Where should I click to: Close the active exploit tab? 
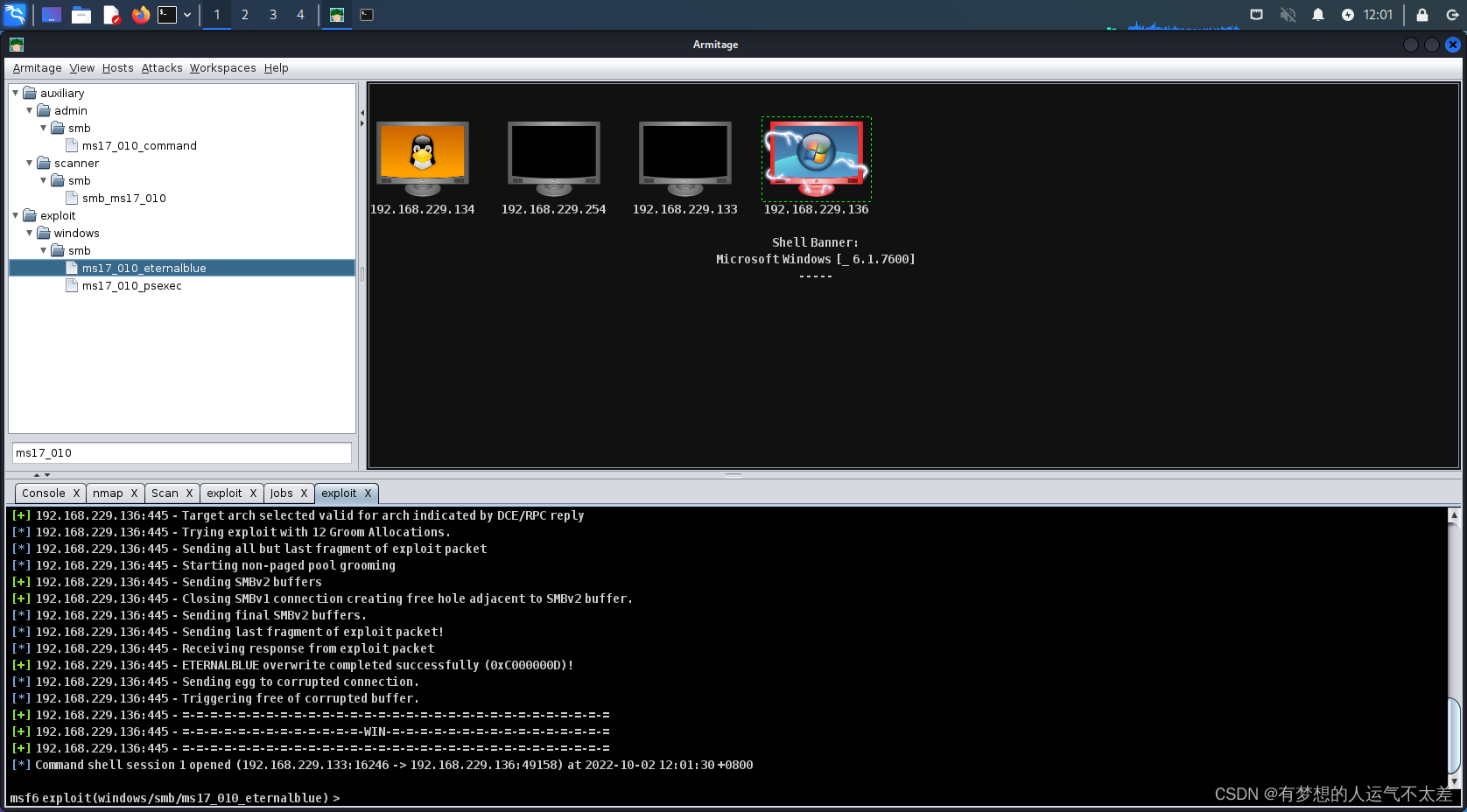coord(368,493)
